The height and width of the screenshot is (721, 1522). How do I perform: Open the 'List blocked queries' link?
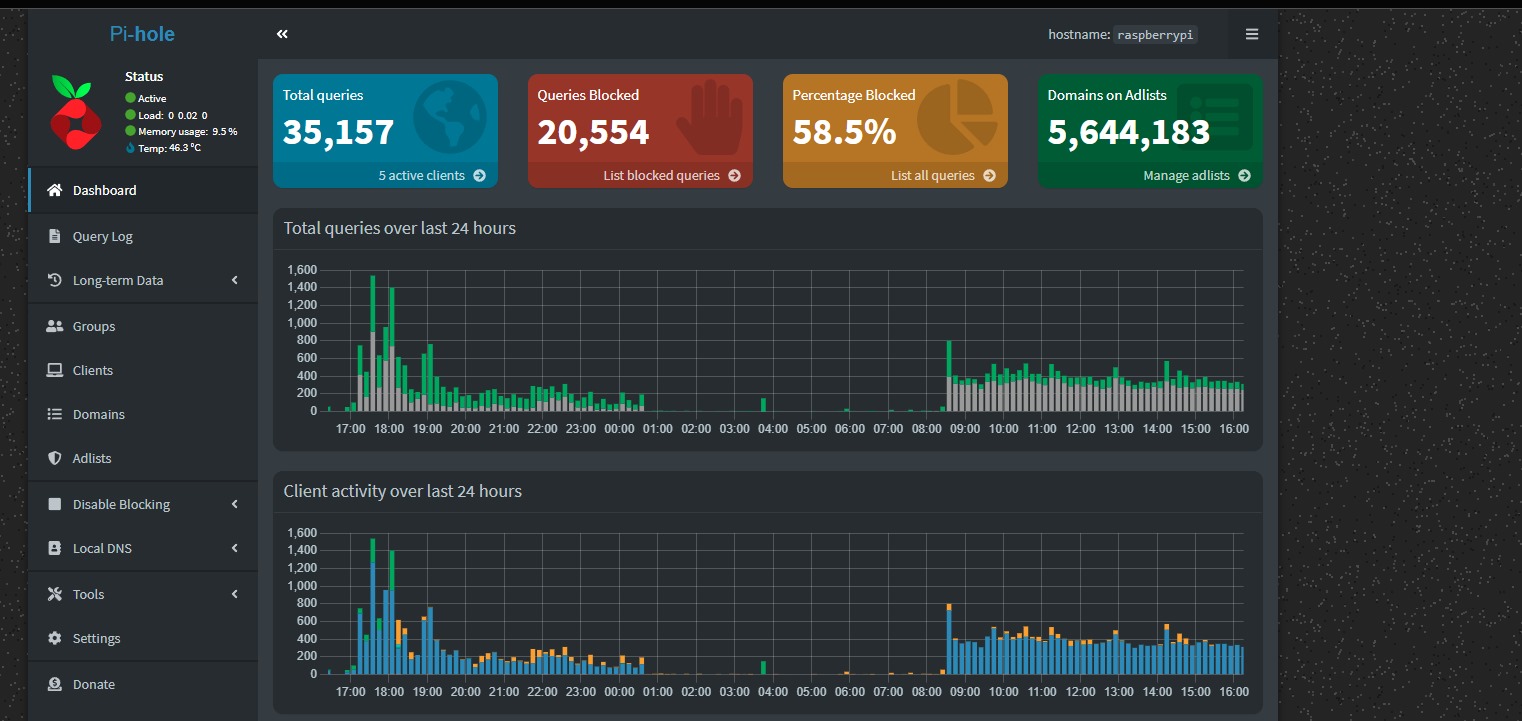671,175
